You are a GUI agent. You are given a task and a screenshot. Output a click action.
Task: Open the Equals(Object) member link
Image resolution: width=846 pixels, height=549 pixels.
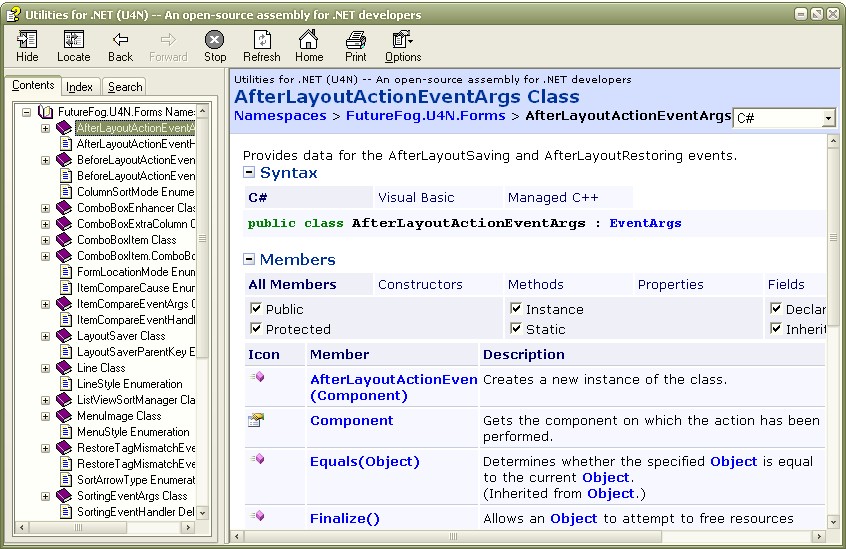tap(365, 462)
